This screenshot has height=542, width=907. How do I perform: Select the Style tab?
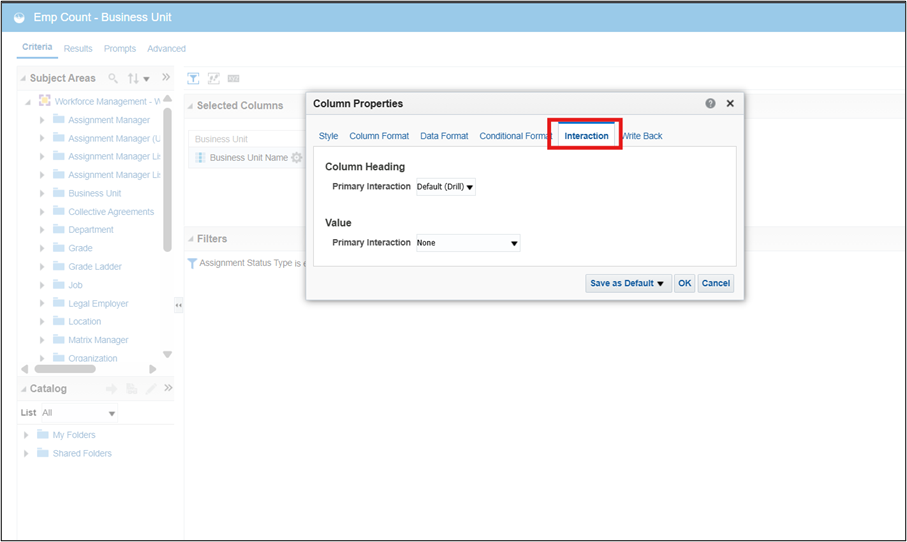click(328, 136)
